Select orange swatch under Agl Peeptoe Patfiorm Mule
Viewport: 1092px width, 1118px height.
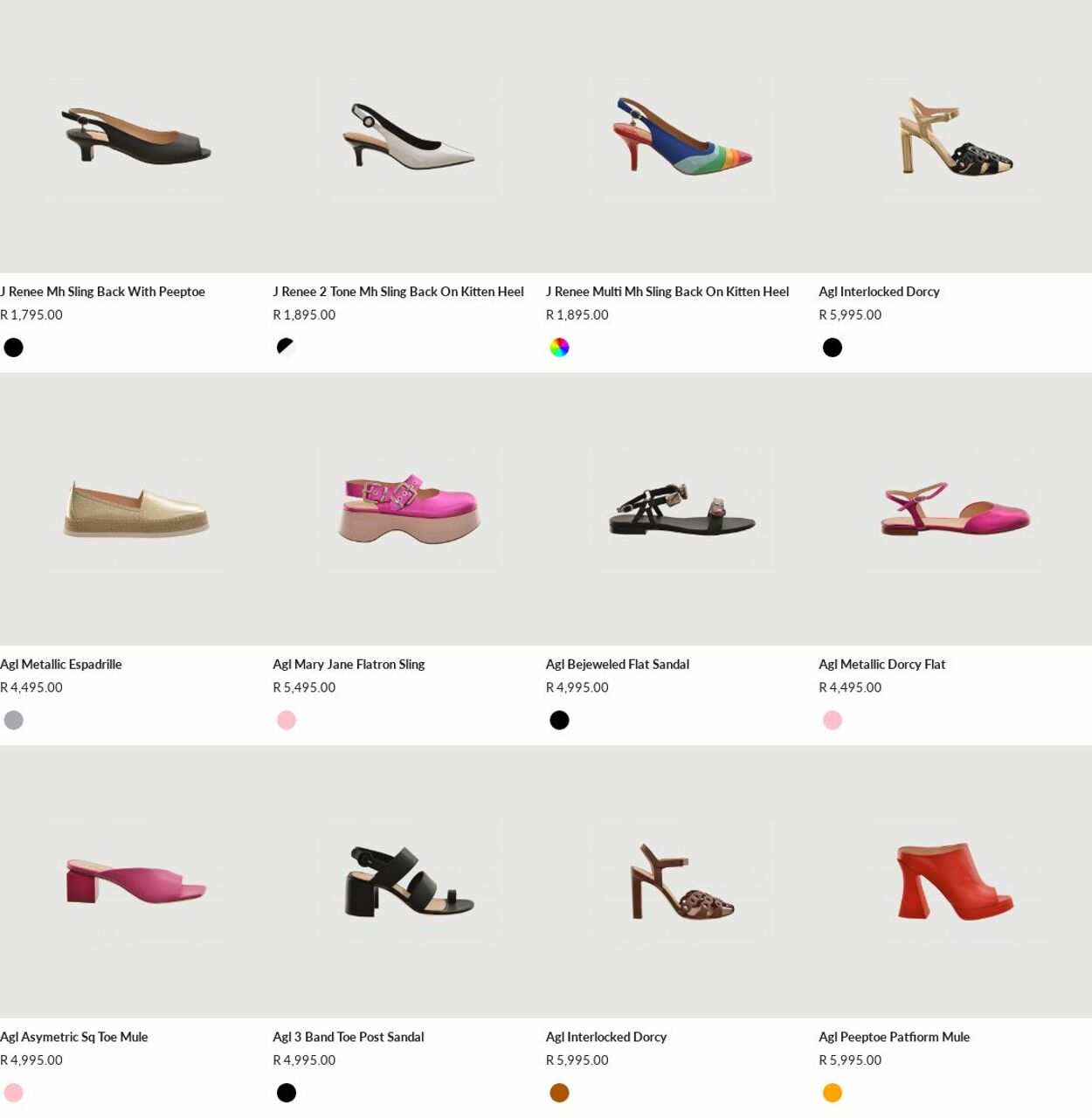click(x=833, y=1094)
